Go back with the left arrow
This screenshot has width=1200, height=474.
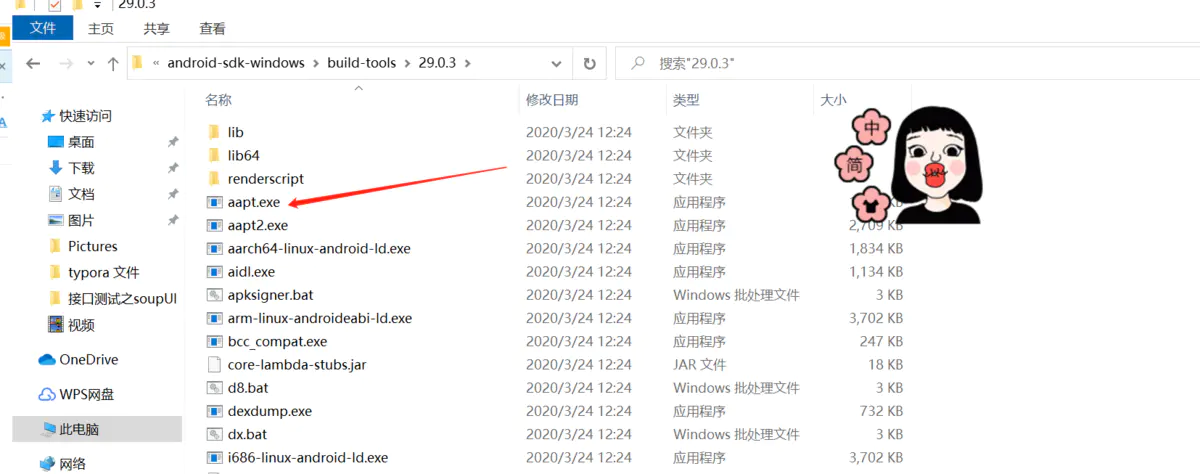(x=32, y=63)
